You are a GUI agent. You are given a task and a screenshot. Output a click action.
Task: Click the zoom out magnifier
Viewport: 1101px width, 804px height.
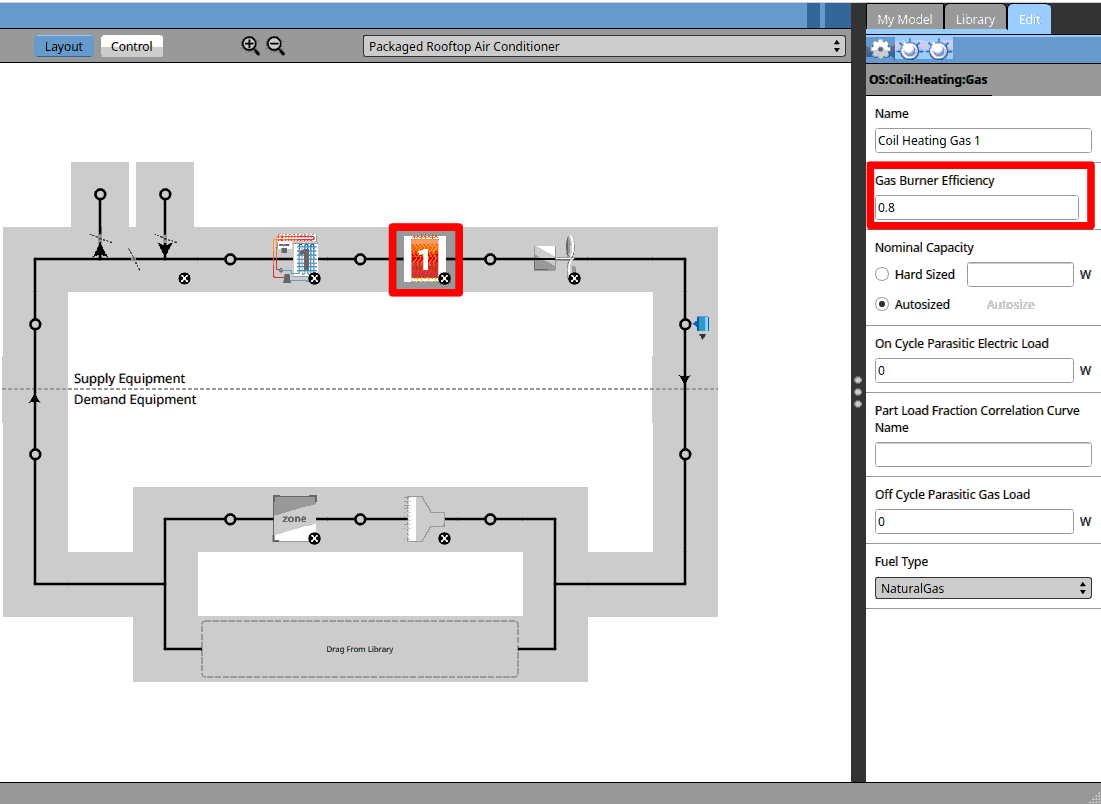(276, 46)
